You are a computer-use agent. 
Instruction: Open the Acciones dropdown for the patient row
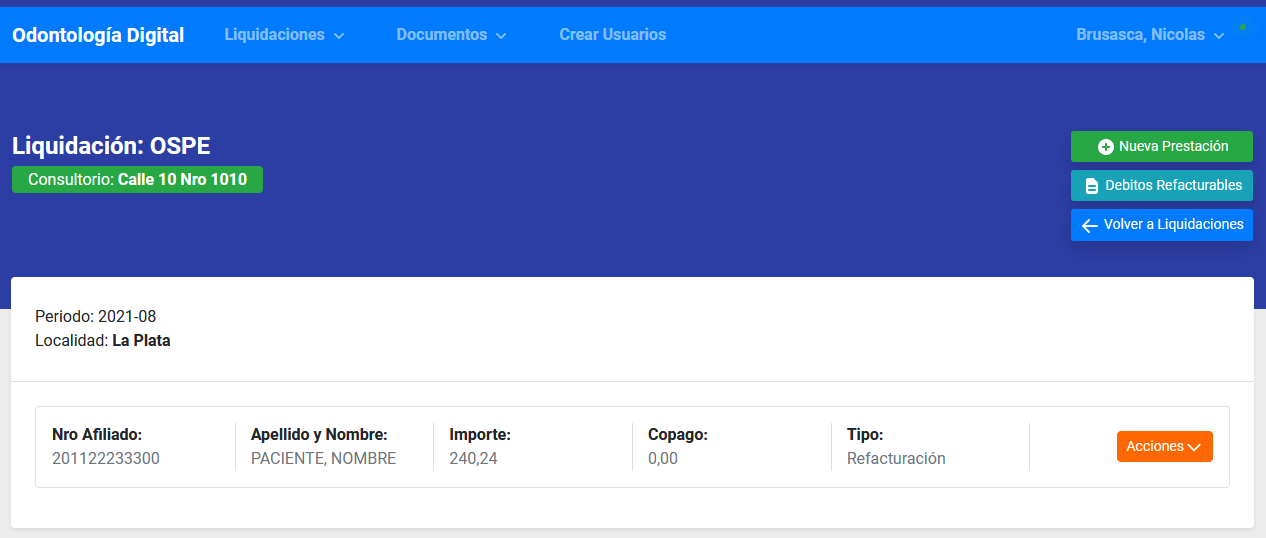1164,446
